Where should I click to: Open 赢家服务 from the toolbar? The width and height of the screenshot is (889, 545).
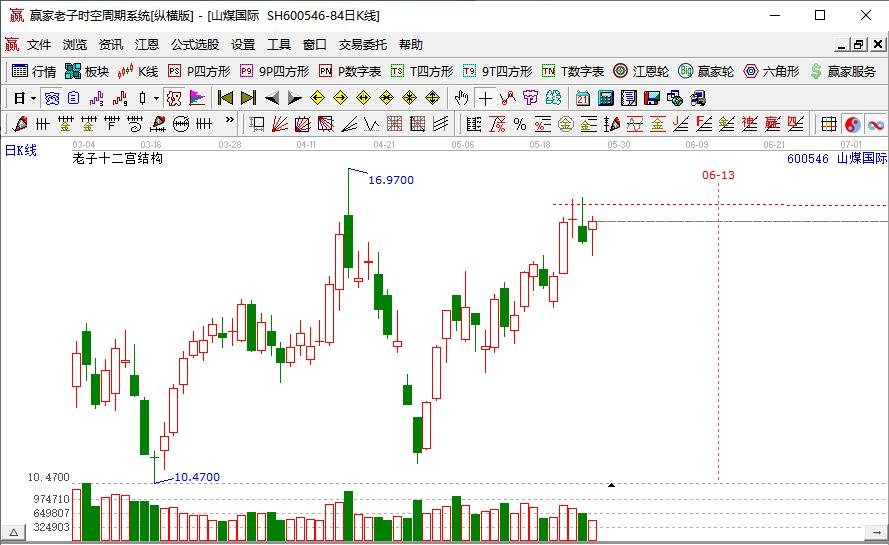click(x=843, y=71)
